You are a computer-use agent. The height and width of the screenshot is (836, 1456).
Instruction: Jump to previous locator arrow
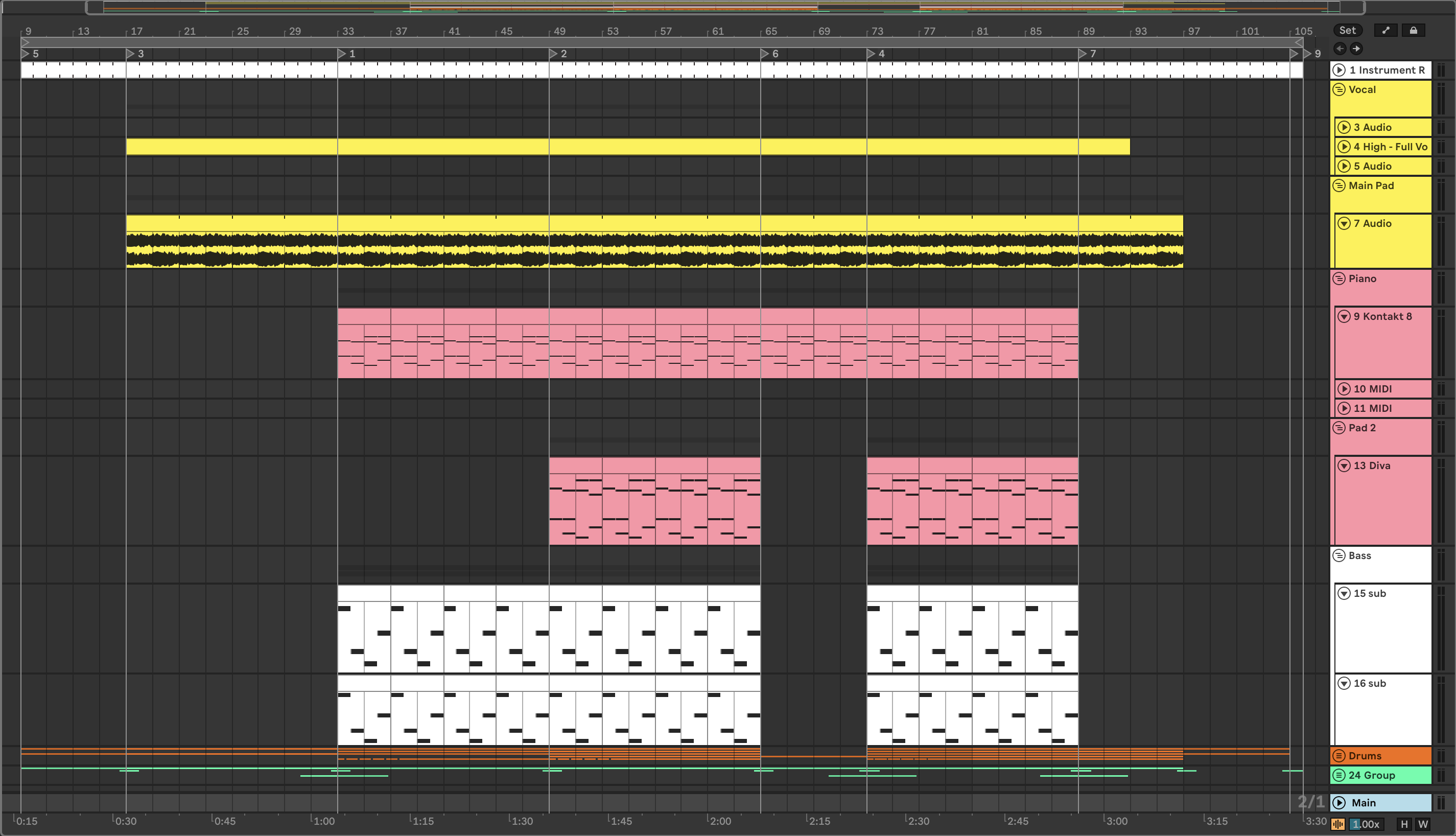[x=1340, y=49]
